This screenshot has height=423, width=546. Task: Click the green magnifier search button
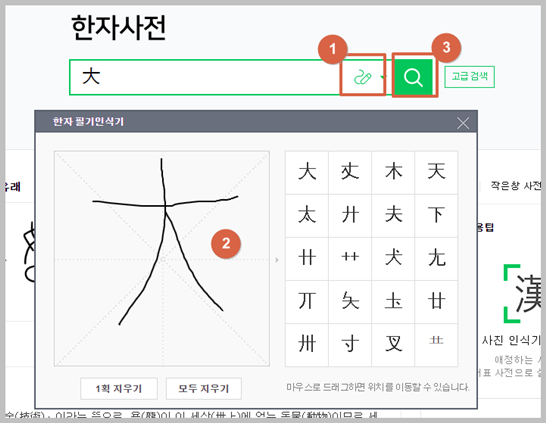[x=413, y=77]
